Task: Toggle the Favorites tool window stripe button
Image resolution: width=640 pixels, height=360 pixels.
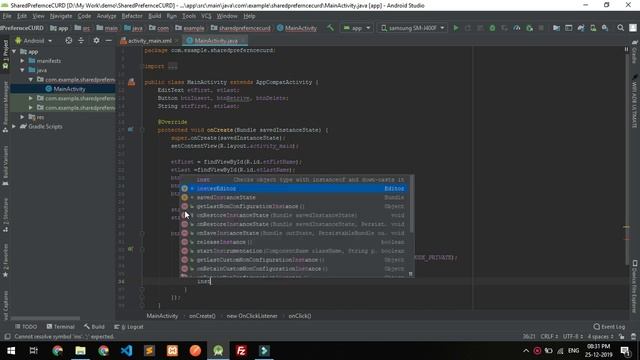Action: tap(5, 260)
